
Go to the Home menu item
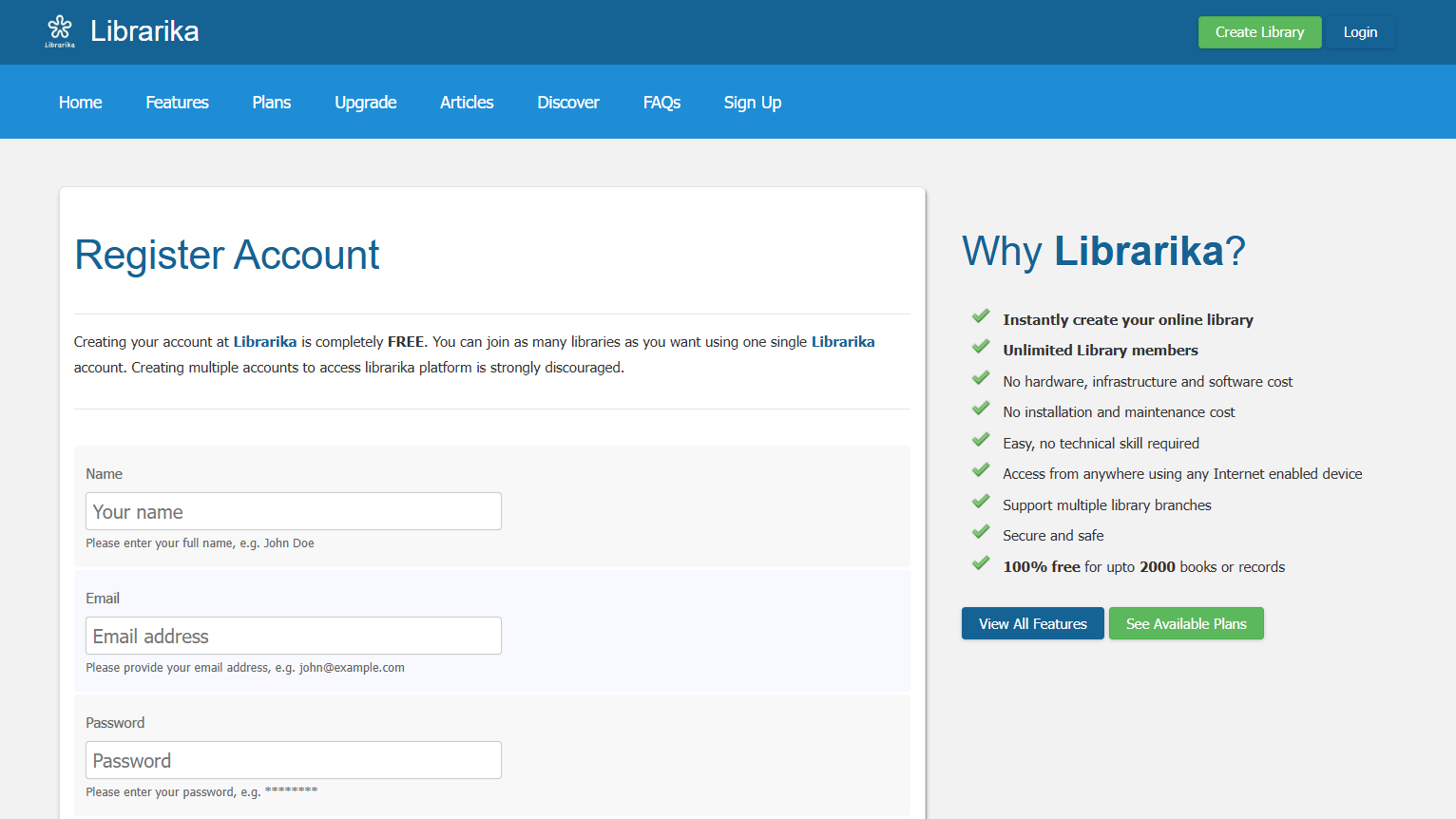pos(81,103)
